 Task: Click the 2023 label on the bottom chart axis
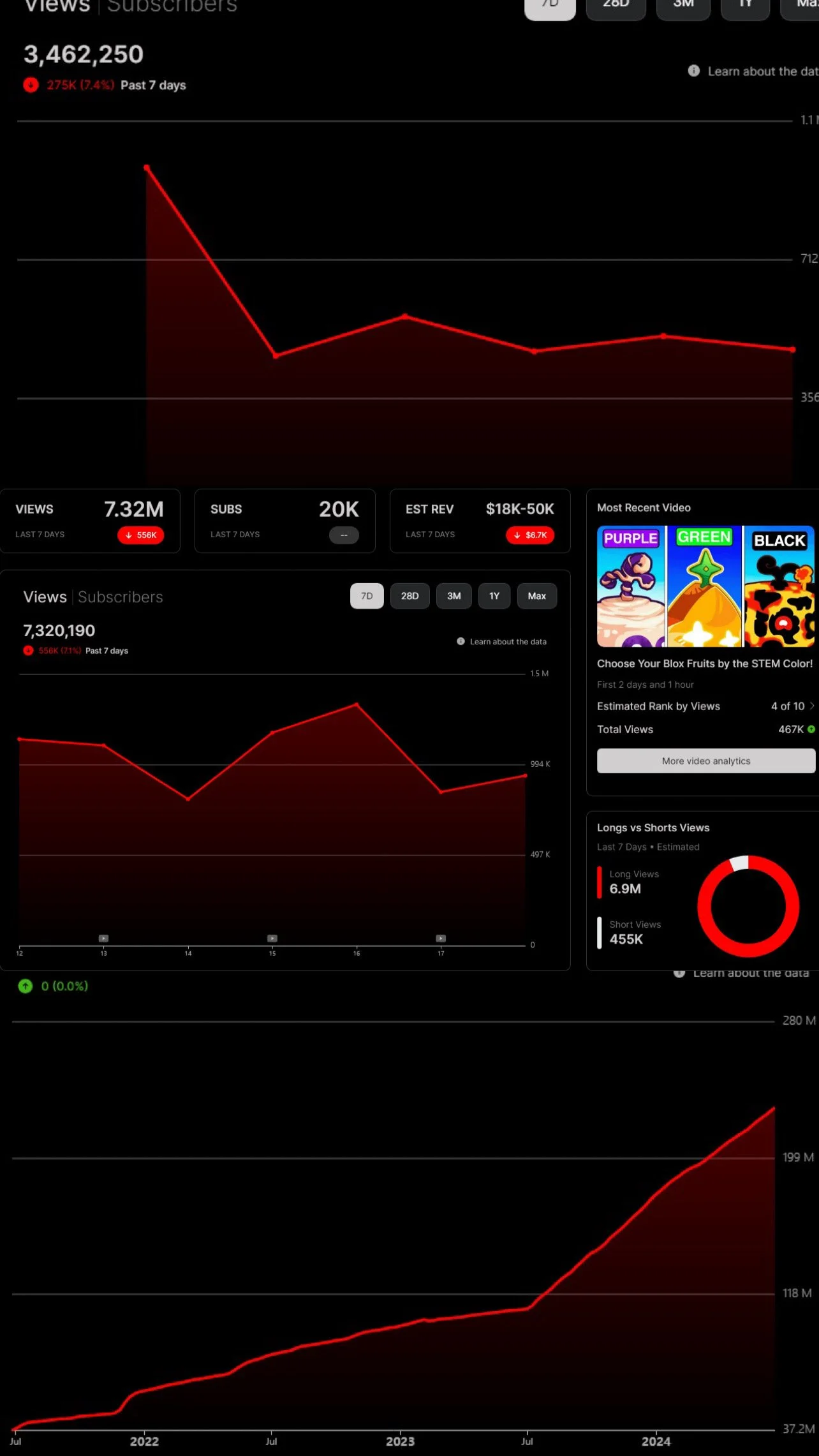point(400,1441)
